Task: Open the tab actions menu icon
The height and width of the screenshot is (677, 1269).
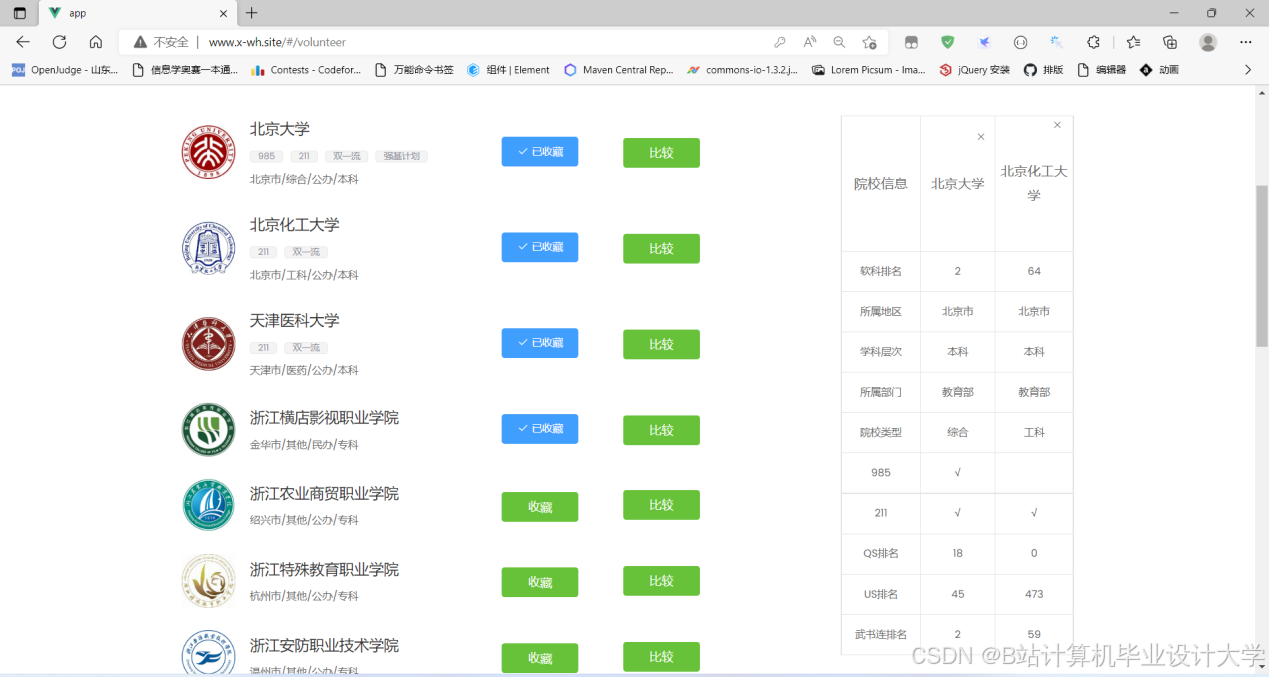Action: [19, 13]
